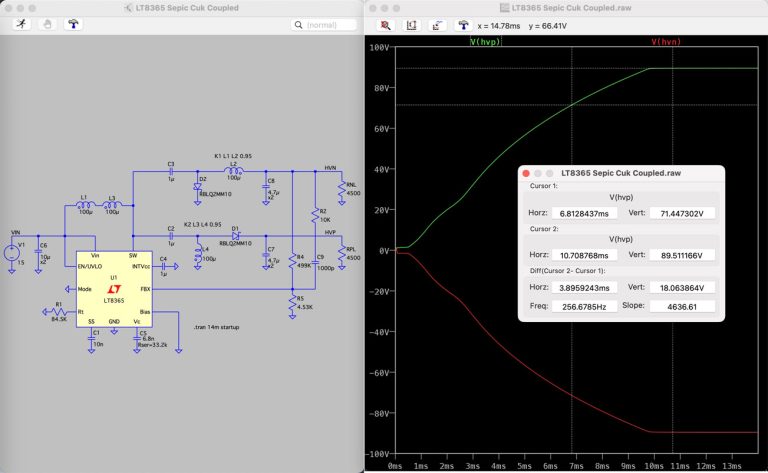Click Diff Horz value 3.8959243ms
768x473 pixels.
584,287
